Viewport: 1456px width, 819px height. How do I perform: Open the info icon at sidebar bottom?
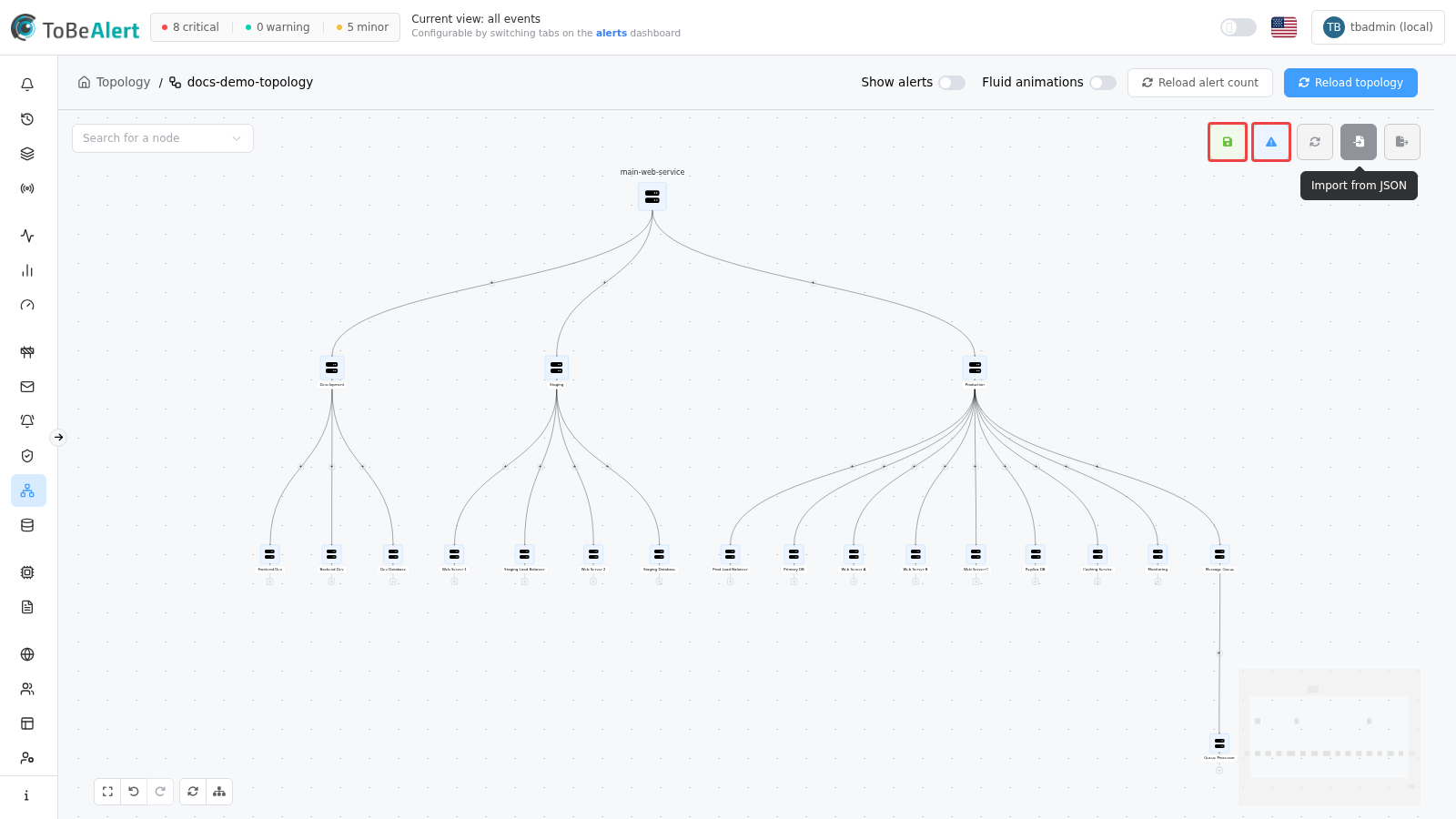click(27, 795)
